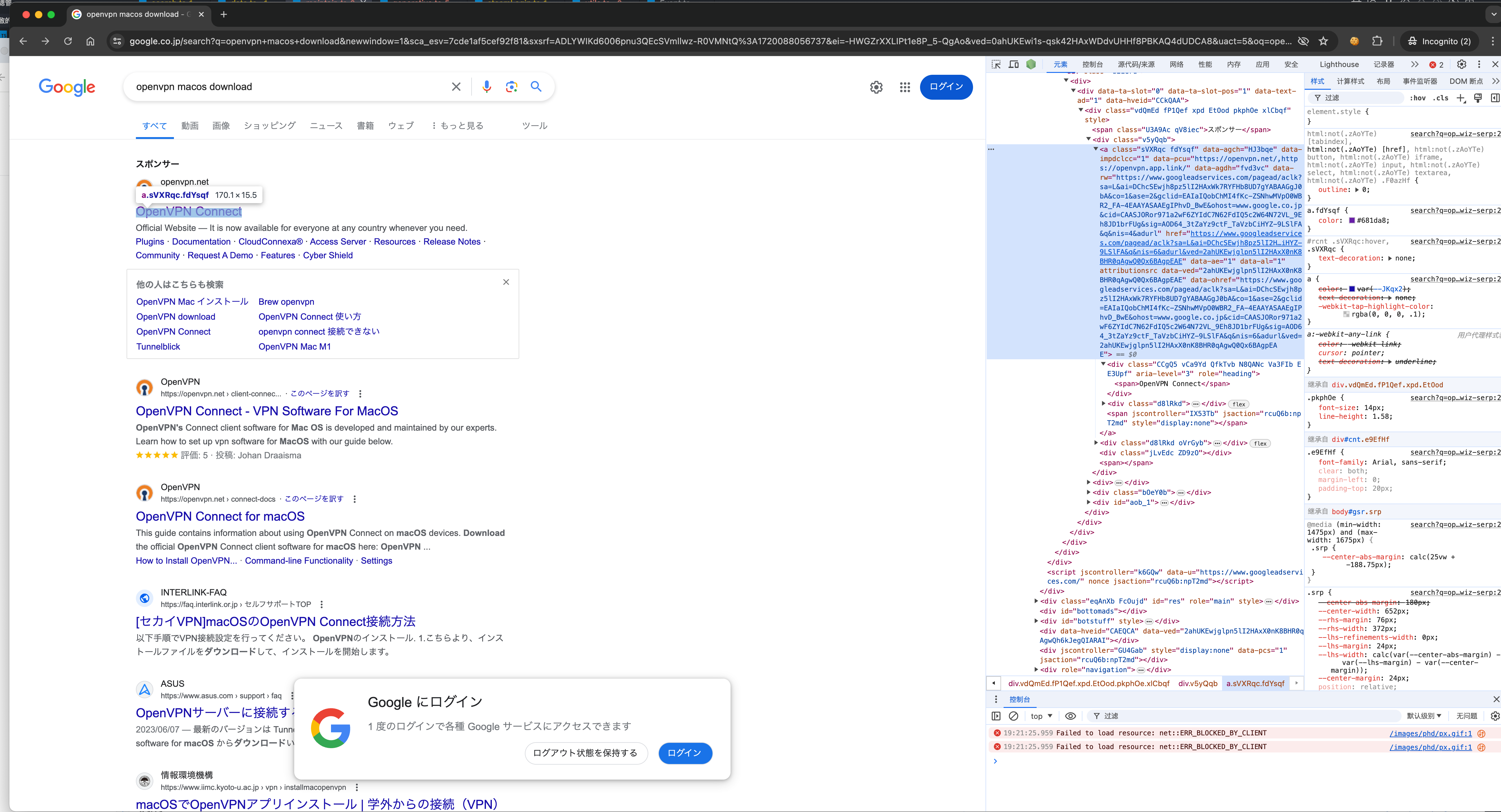Viewport: 1501px width, 812px height.
Task: Open the top JavaScript context dropdown
Action: [x=1041, y=716]
